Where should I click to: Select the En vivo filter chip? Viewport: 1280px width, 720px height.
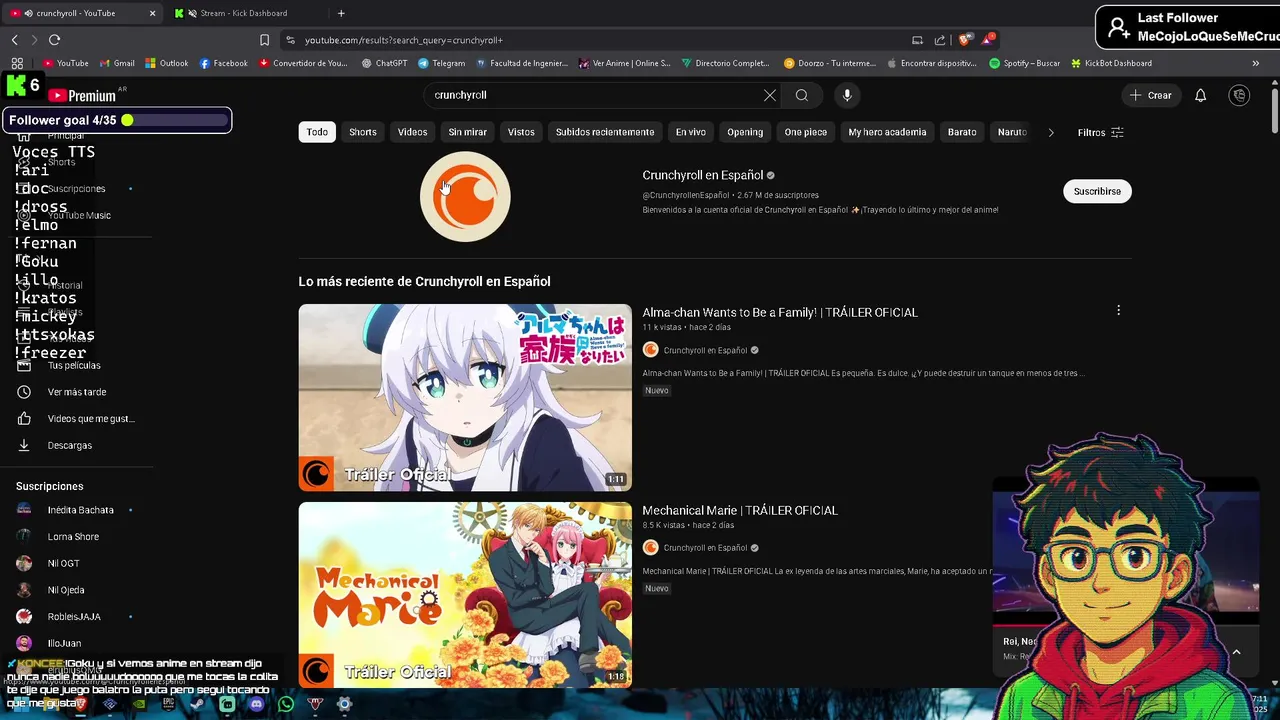pos(690,132)
